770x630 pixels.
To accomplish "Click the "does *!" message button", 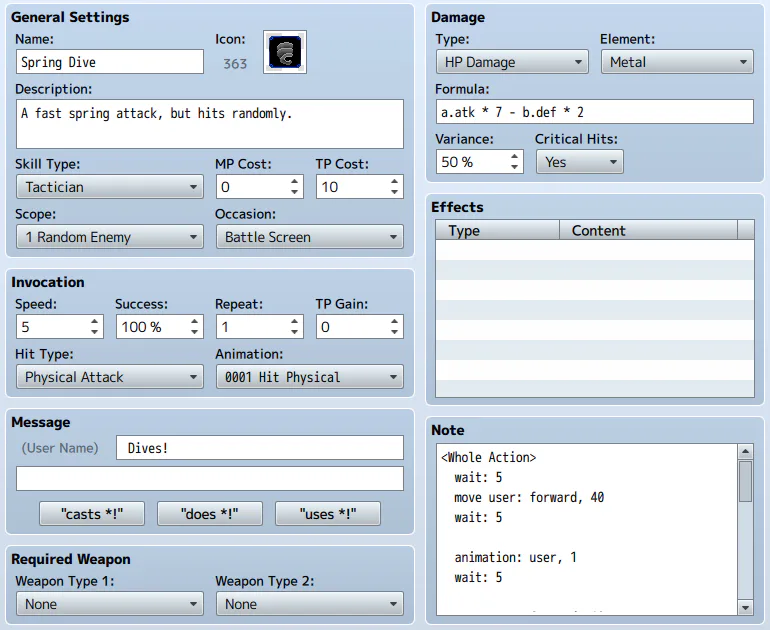I will pyautogui.click(x=210, y=514).
